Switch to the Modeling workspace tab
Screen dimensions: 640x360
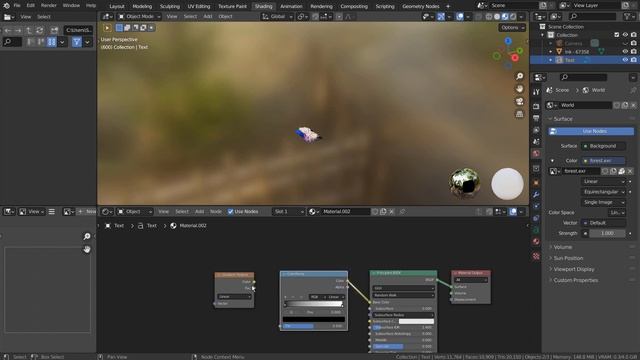(x=142, y=6)
